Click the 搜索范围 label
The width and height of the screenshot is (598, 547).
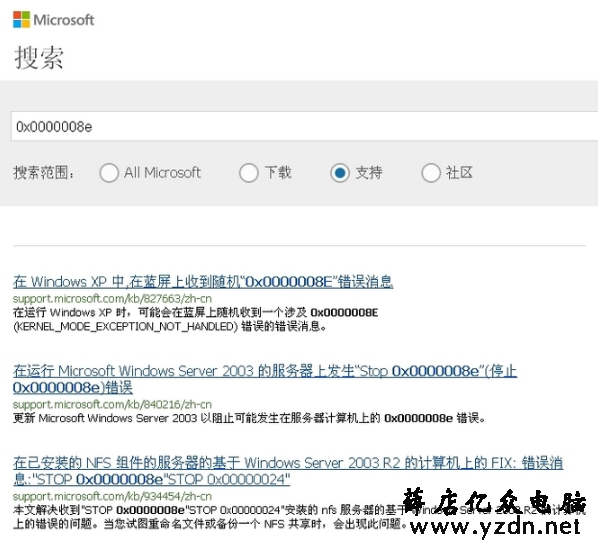point(44,173)
